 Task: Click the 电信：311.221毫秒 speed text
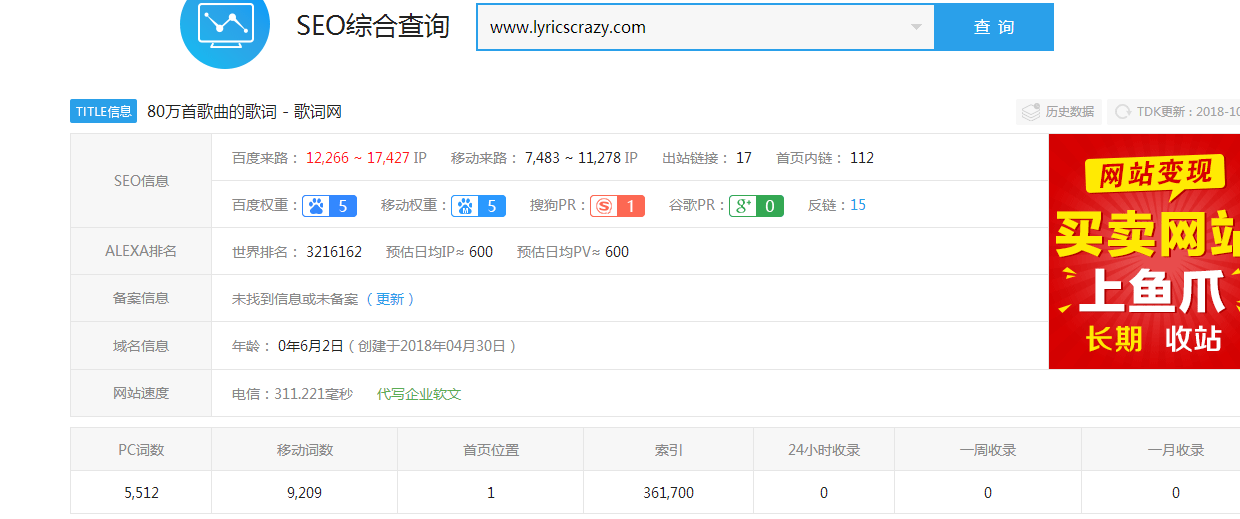click(292, 394)
